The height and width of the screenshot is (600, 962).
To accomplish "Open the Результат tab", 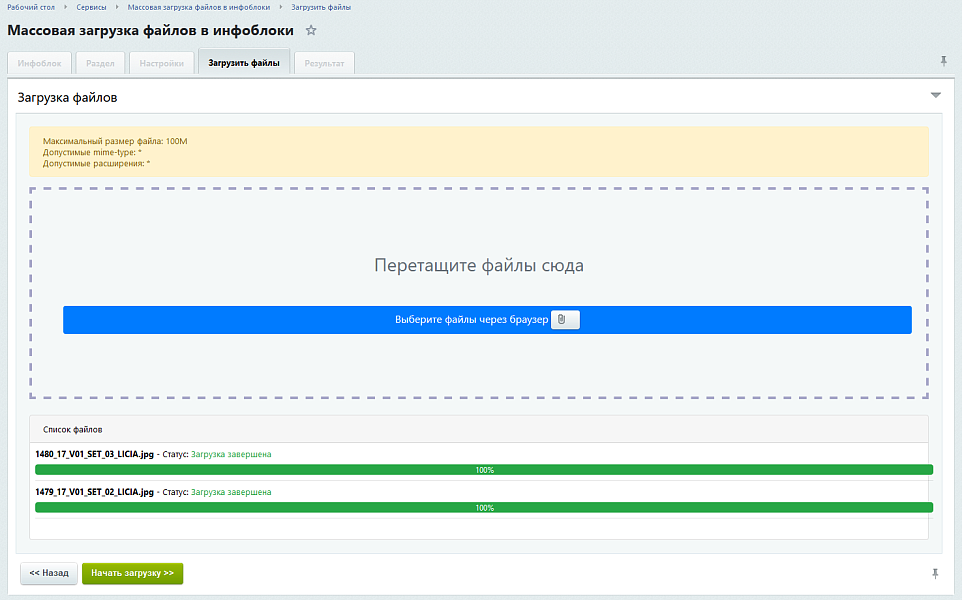I will tap(324, 63).
